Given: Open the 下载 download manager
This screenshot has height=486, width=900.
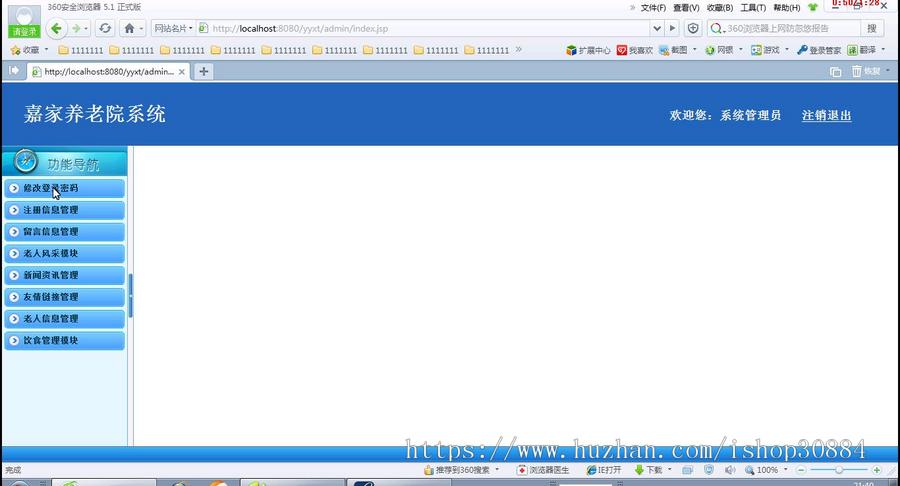Looking at the screenshot, I should (x=649, y=470).
